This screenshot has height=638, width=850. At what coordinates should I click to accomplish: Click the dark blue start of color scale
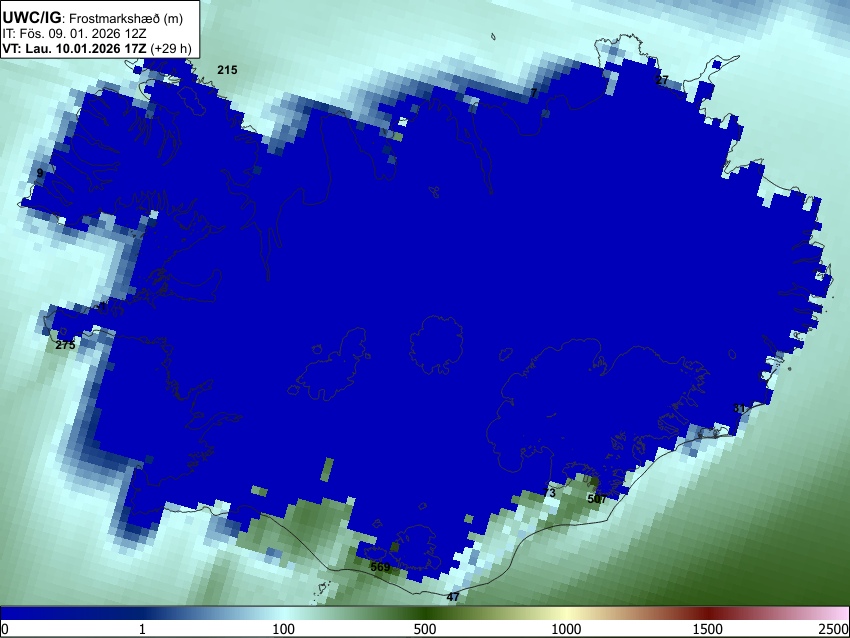pyautogui.click(x=33, y=613)
